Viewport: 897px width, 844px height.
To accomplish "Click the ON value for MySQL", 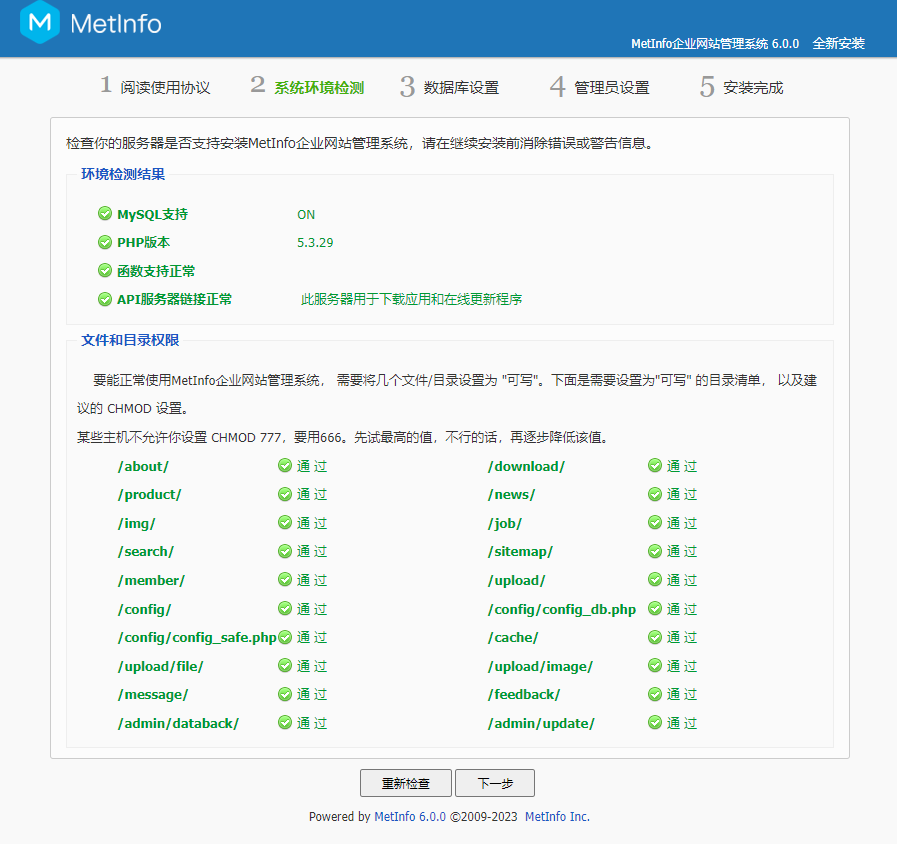I will click(306, 215).
